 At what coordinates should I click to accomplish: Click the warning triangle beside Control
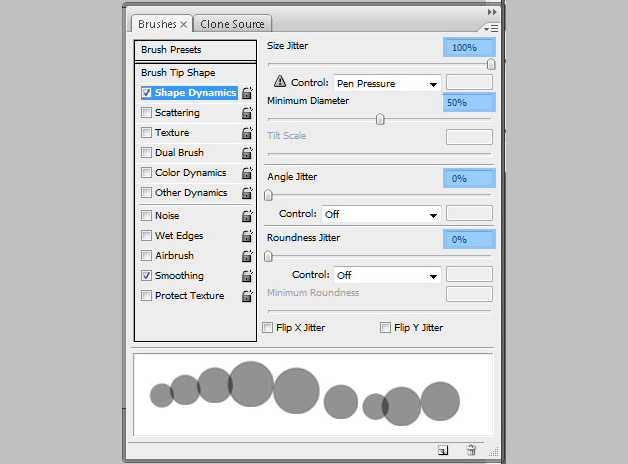coord(280,81)
